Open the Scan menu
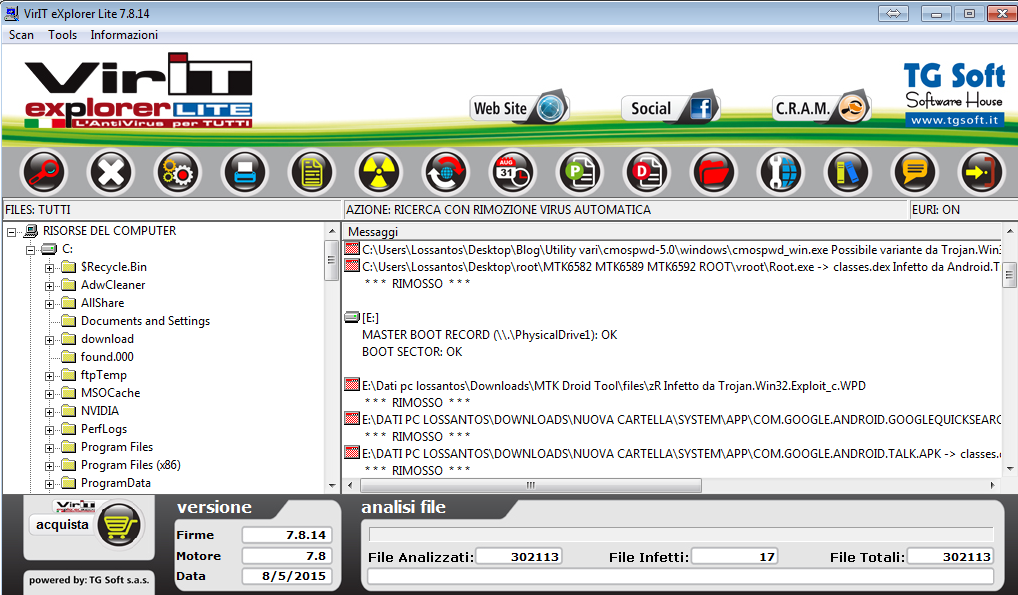 click(x=21, y=35)
